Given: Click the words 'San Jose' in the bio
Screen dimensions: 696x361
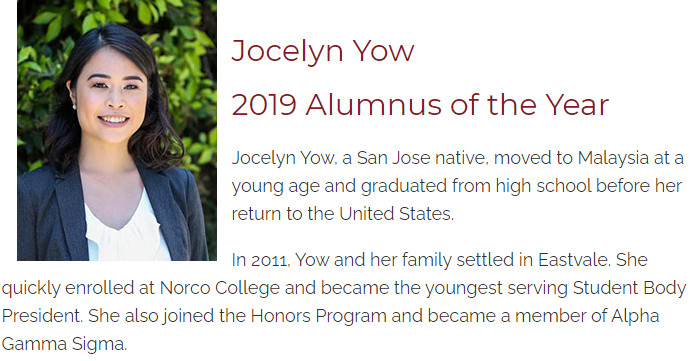Looking at the screenshot, I should pyautogui.click(x=393, y=158).
